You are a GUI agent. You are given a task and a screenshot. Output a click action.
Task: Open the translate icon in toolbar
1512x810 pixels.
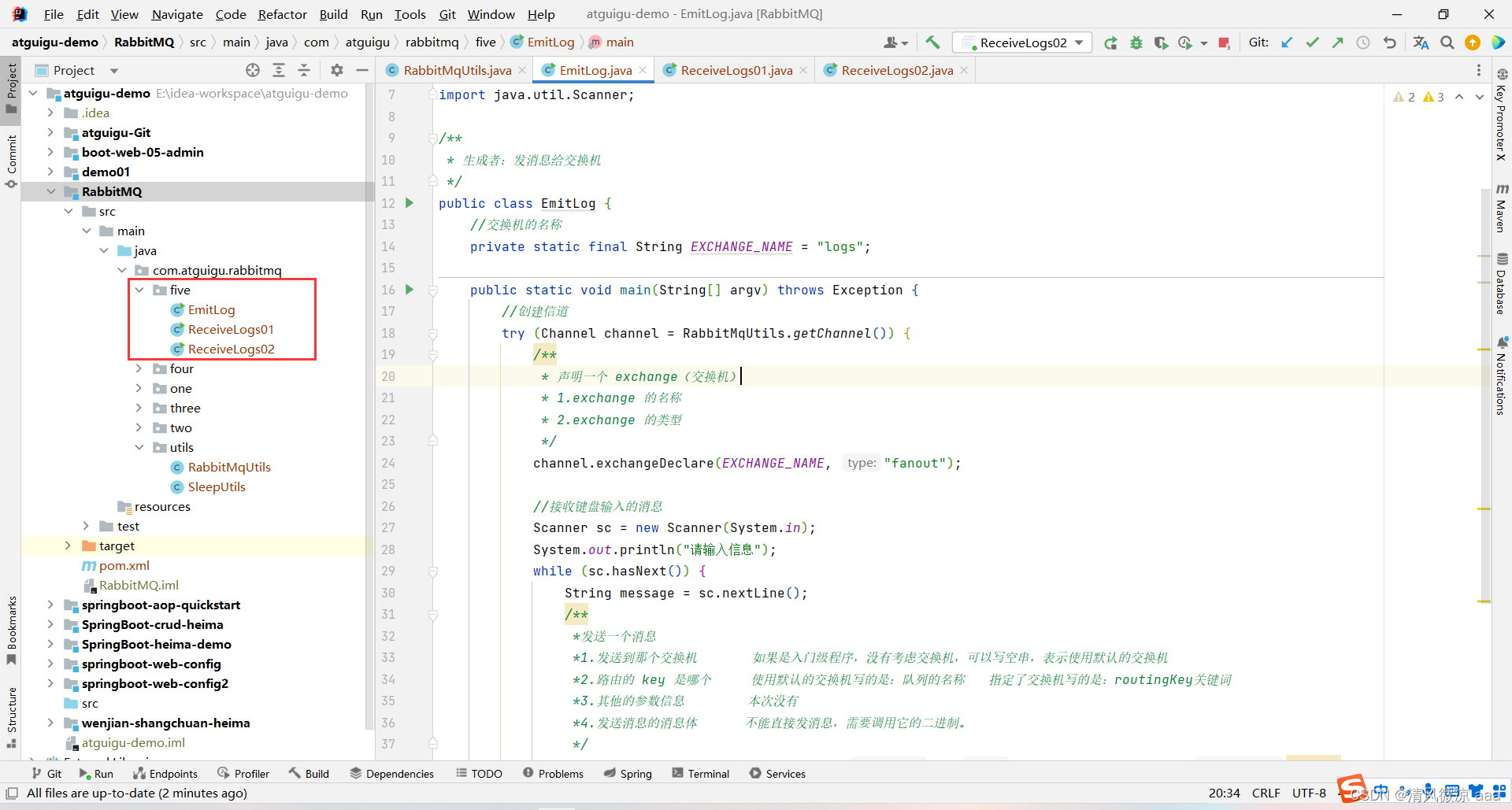point(1421,43)
